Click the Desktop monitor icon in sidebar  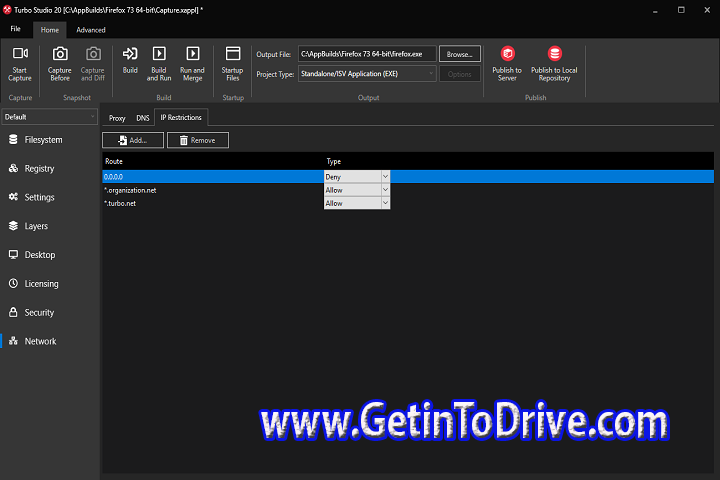[13, 254]
